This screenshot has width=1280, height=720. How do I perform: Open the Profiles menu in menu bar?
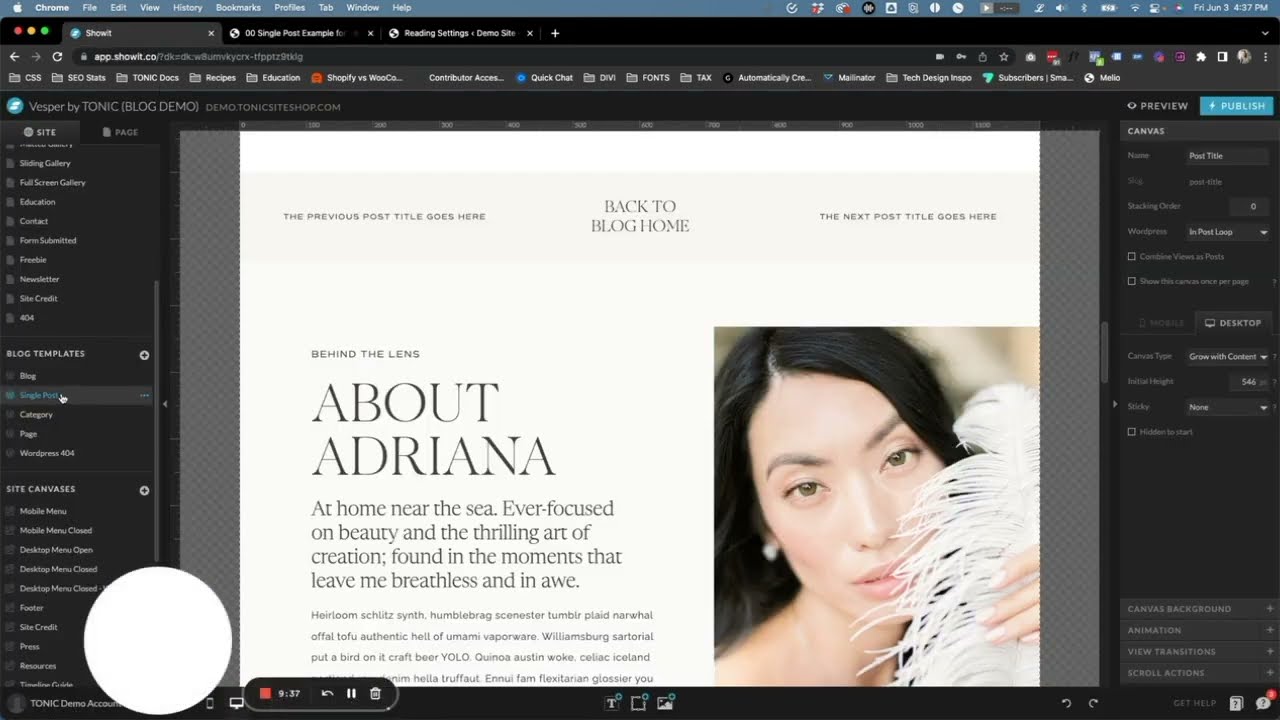tap(290, 7)
